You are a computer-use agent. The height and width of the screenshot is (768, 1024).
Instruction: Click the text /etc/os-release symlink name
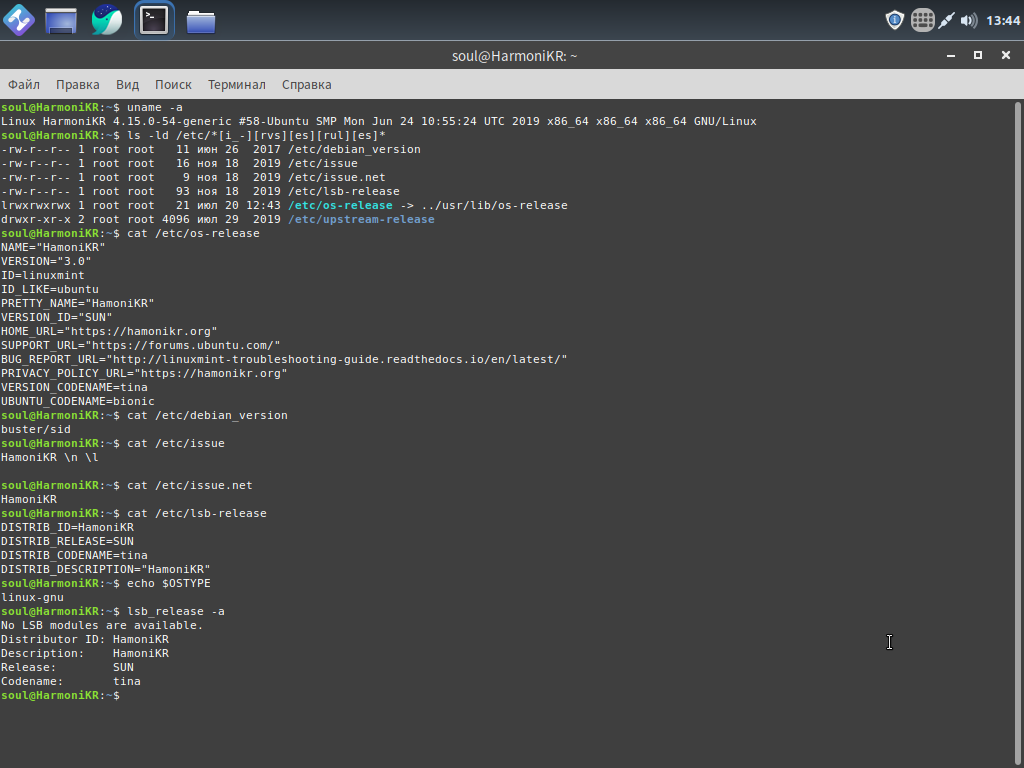(340, 206)
